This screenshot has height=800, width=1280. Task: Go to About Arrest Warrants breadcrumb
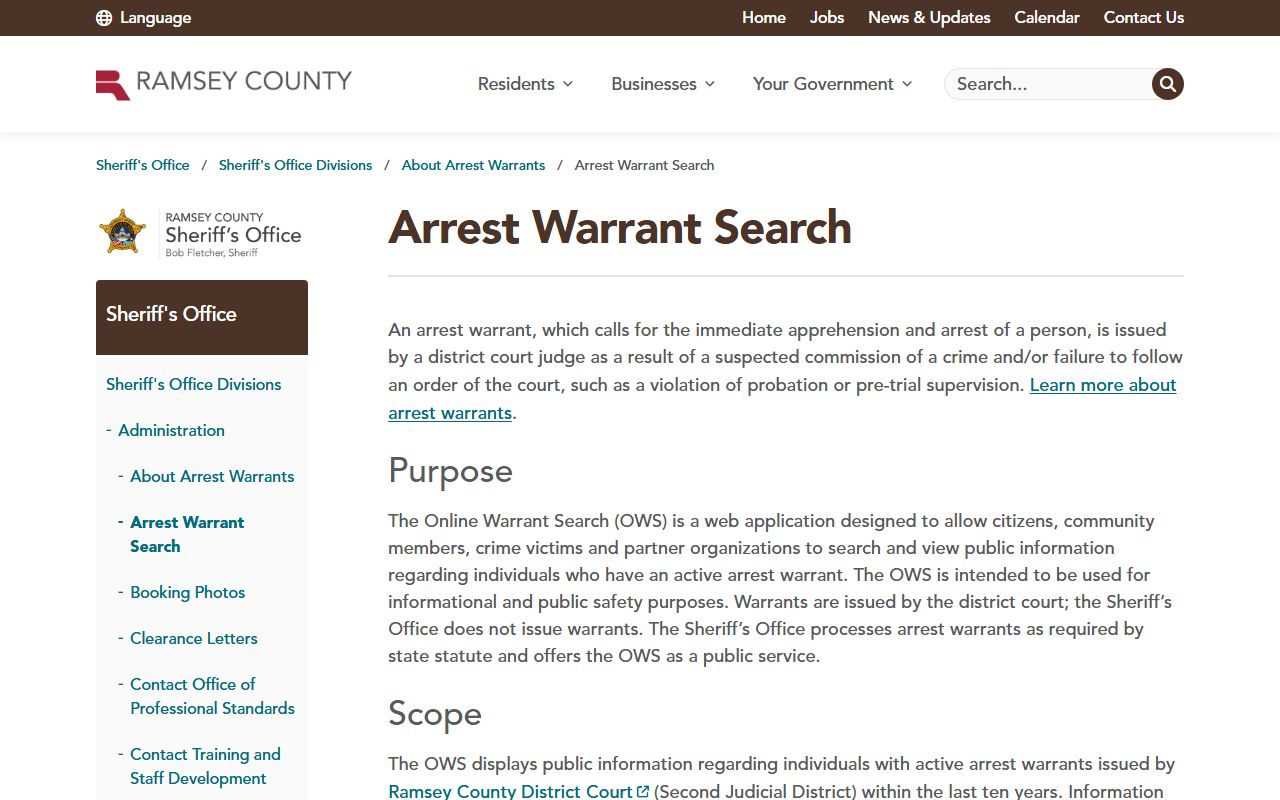pyautogui.click(x=473, y=165)
